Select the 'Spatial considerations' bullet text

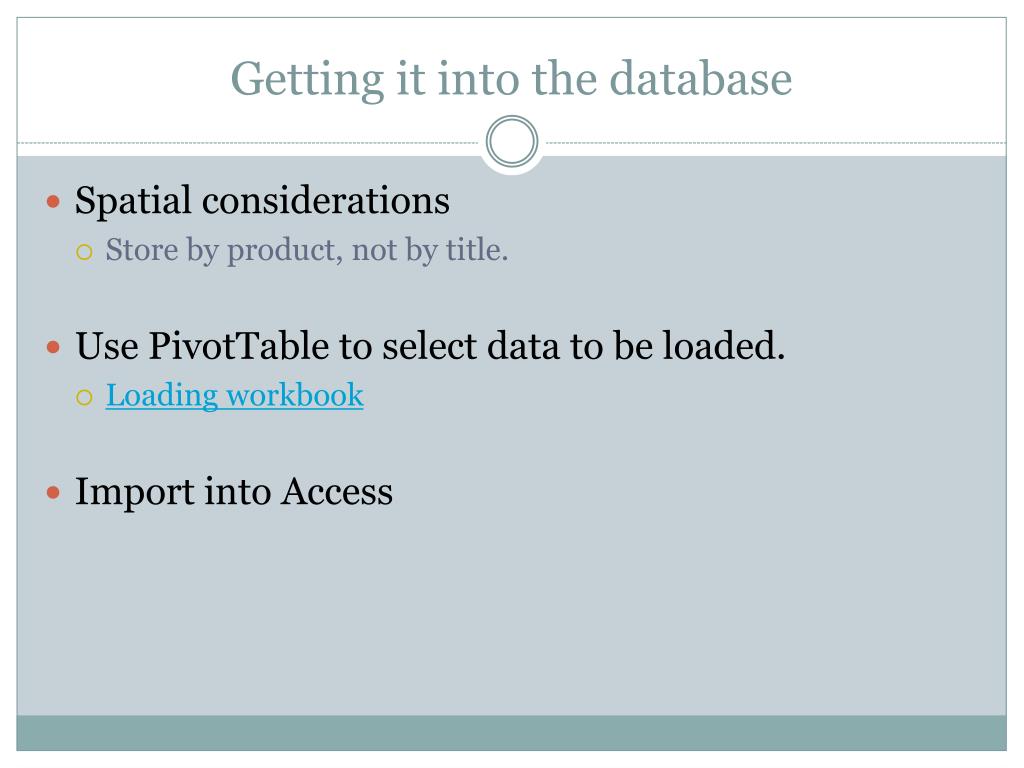(262, 200)
